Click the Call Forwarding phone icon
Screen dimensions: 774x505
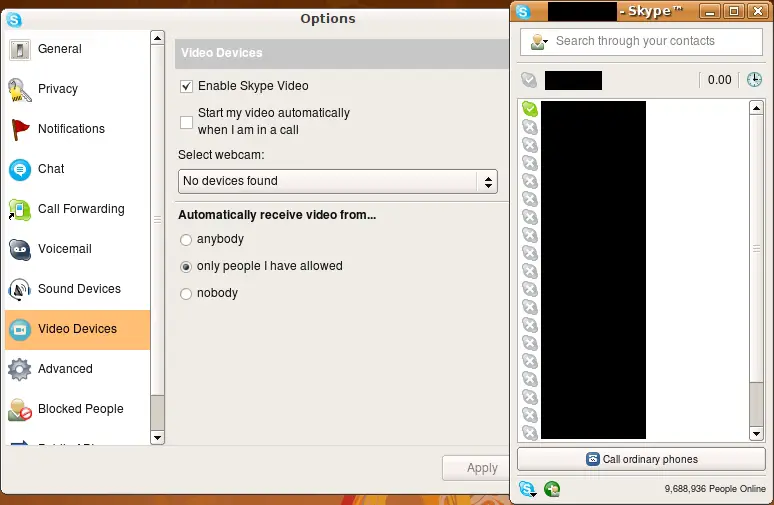(20, 210)
